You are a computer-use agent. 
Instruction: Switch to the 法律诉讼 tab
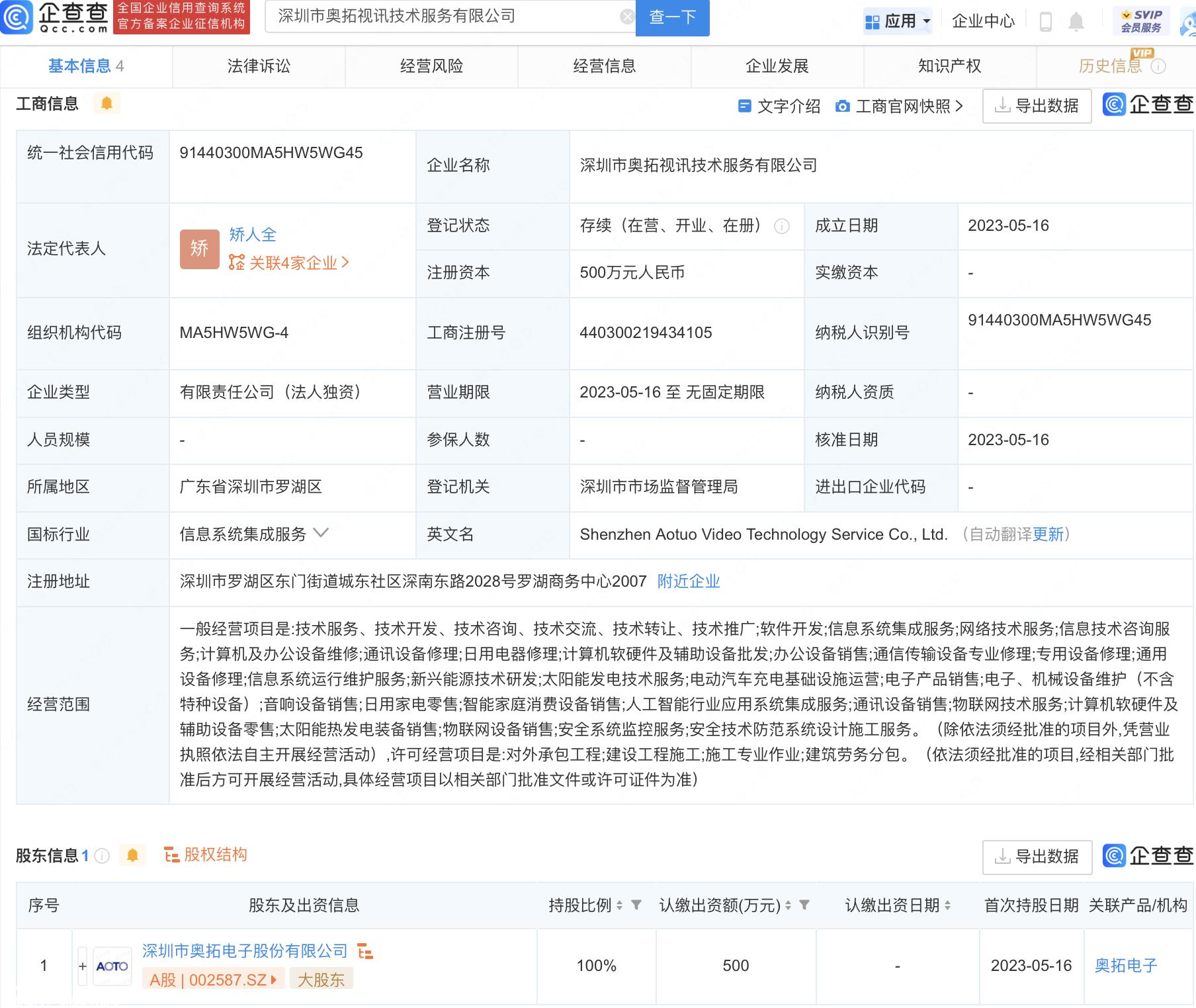[x=259, y=66]
